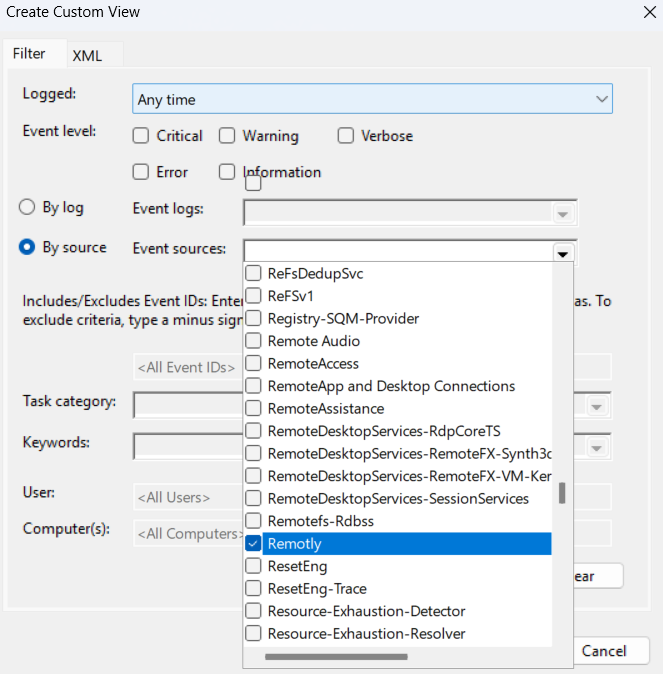This screenshot has width=663, height=674.
Task: Tick the Resource-Exhaustion-Detector source checkbox
Action: point(254,611)
